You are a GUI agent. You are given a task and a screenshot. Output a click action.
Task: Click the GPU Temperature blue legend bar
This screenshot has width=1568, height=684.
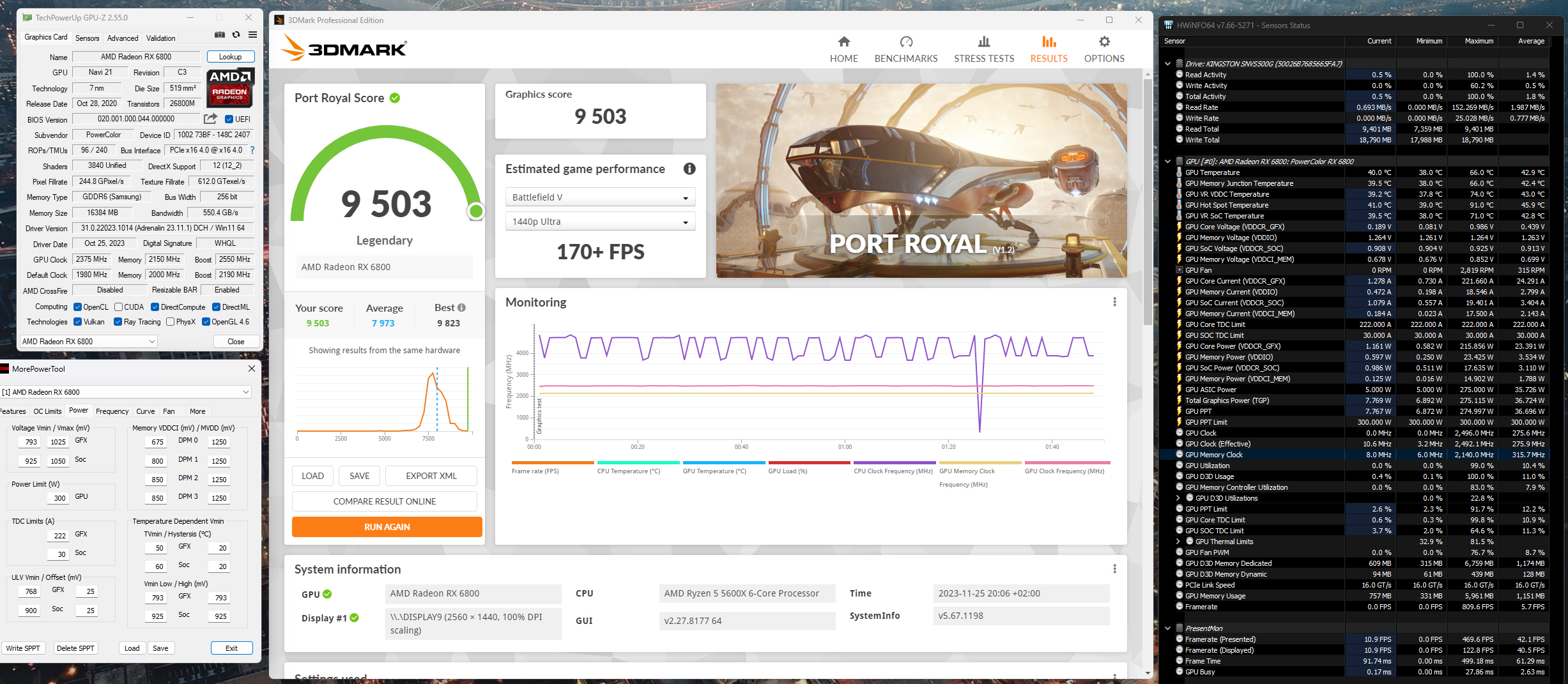[724, 463]
